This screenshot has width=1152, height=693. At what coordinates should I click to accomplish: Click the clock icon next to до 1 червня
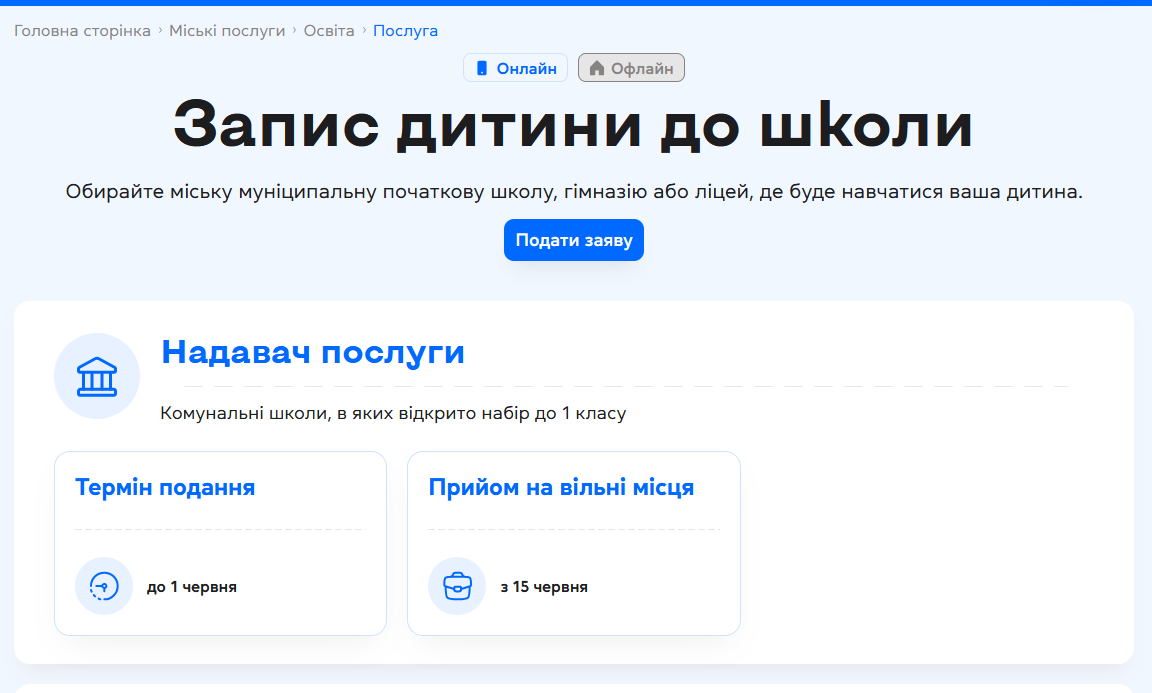104,586
